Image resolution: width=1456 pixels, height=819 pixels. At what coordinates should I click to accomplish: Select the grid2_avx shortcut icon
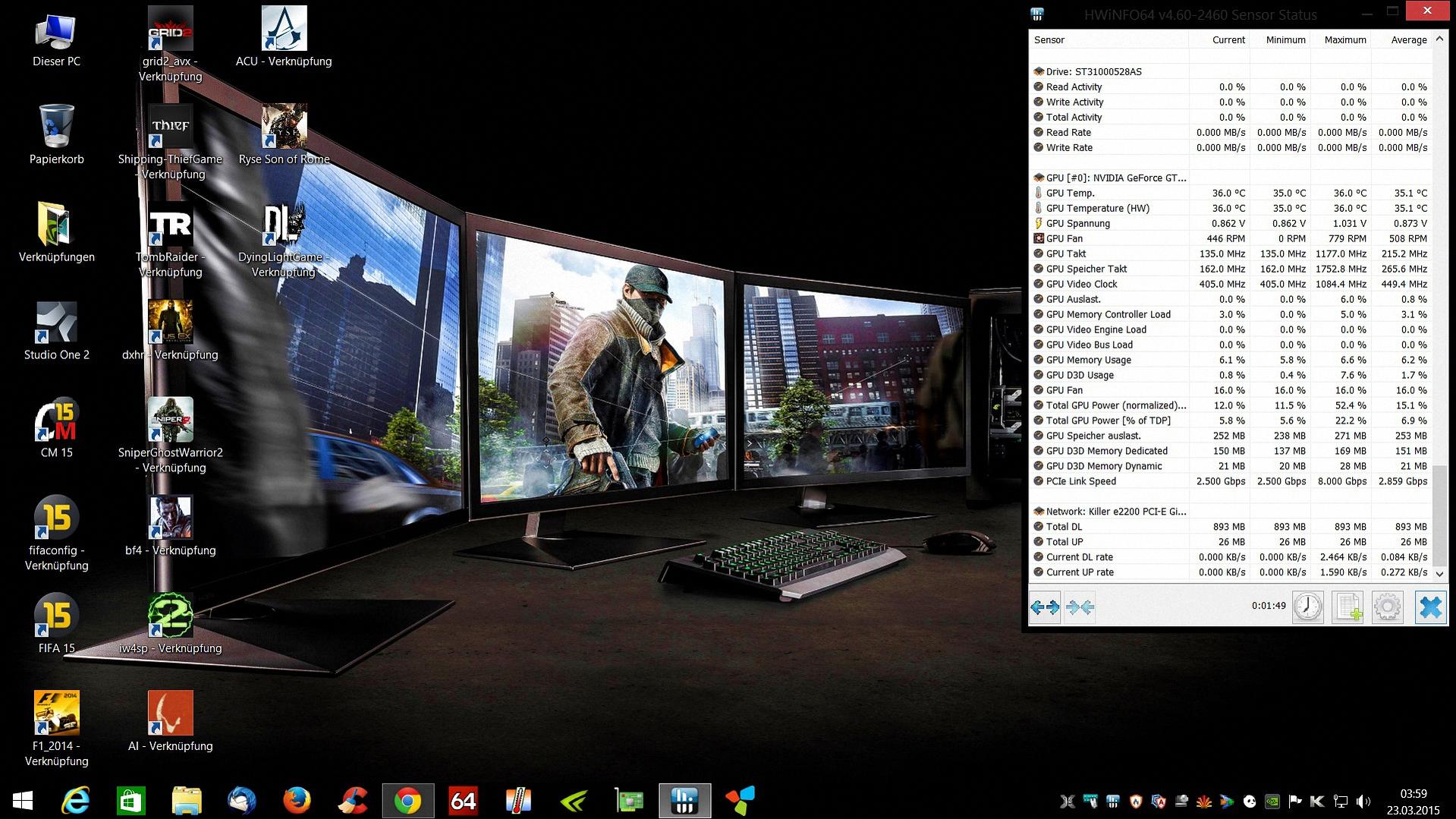pos(170,29)
